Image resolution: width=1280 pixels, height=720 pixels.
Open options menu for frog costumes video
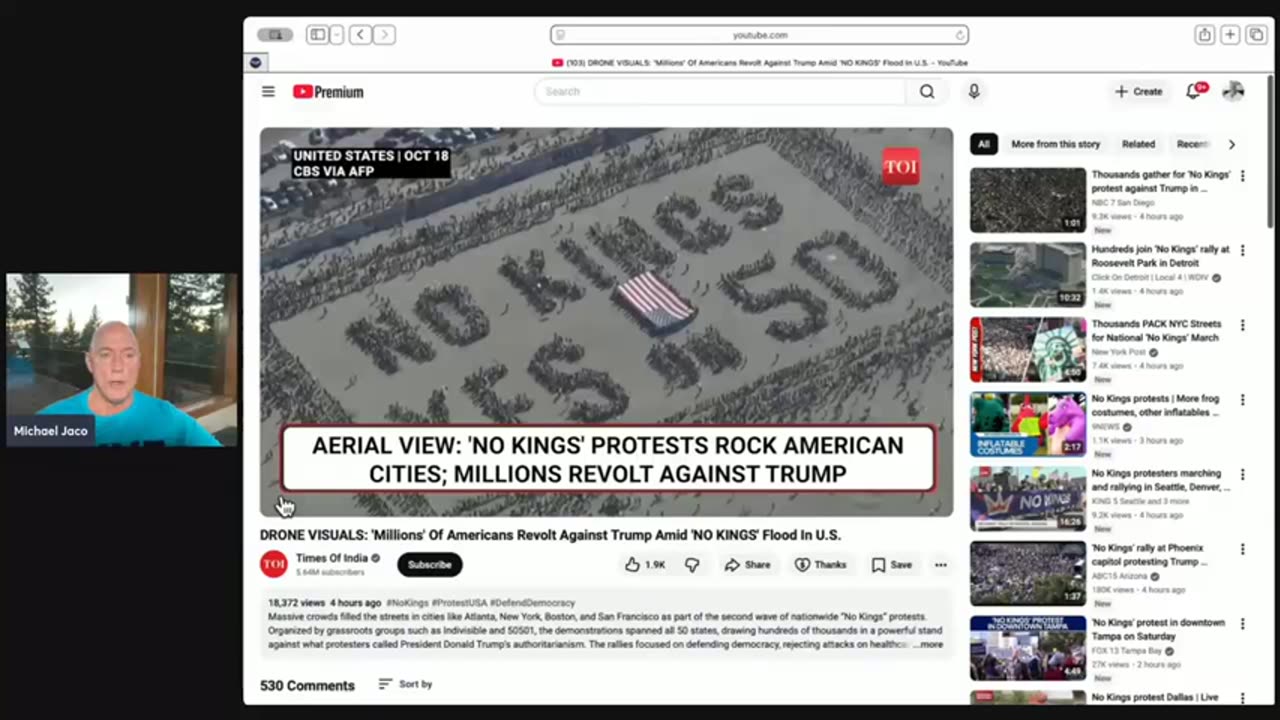(x=1243, y=400)
